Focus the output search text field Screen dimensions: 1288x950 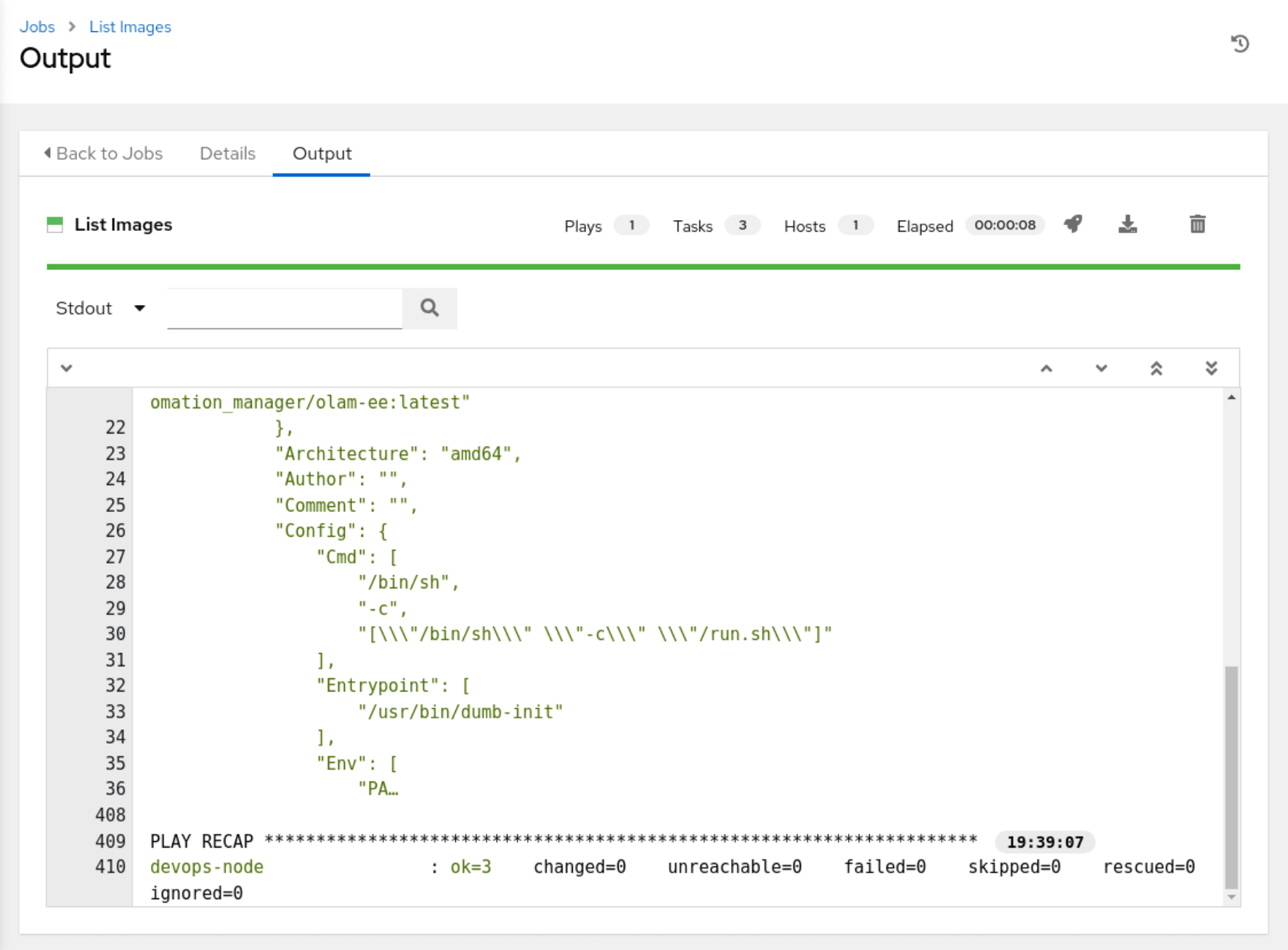[285, 308]
